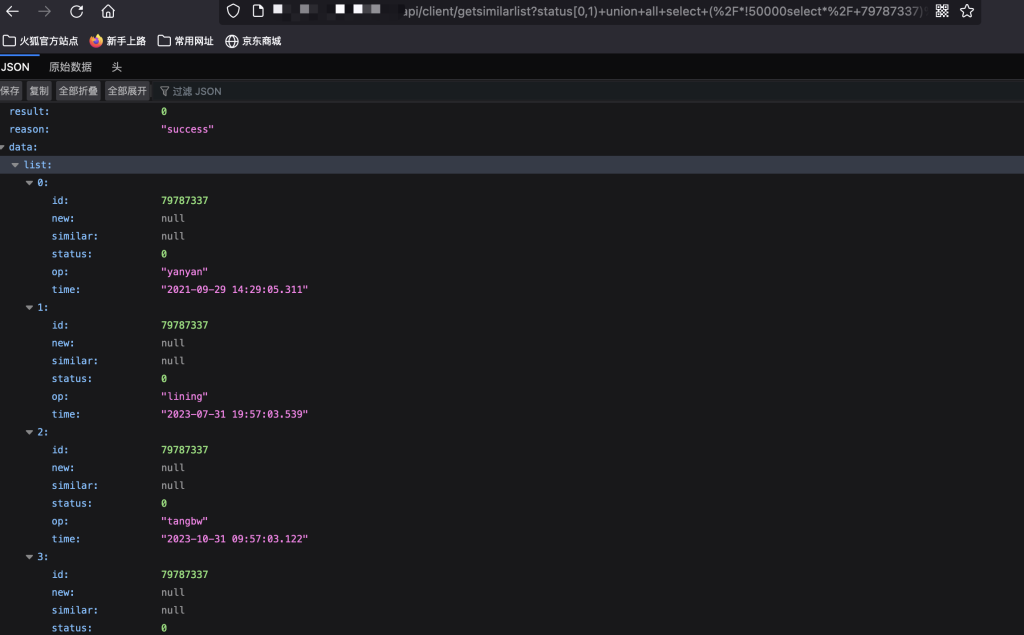Open the 京东商城 bookmark

coord(253,41)
